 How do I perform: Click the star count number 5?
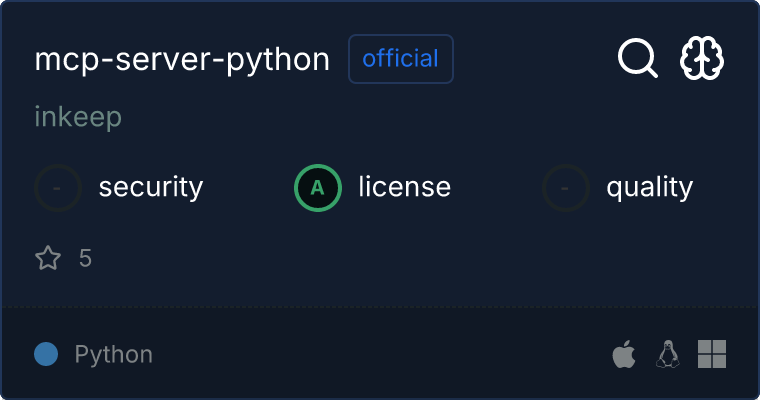[x=85, y=259]
